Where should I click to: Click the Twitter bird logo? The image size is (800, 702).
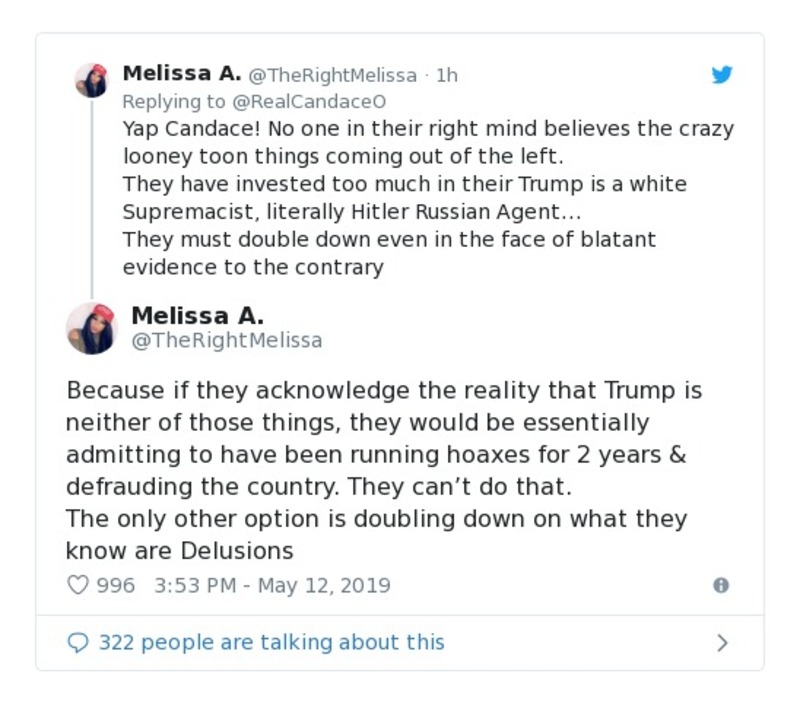click(721, 75)
